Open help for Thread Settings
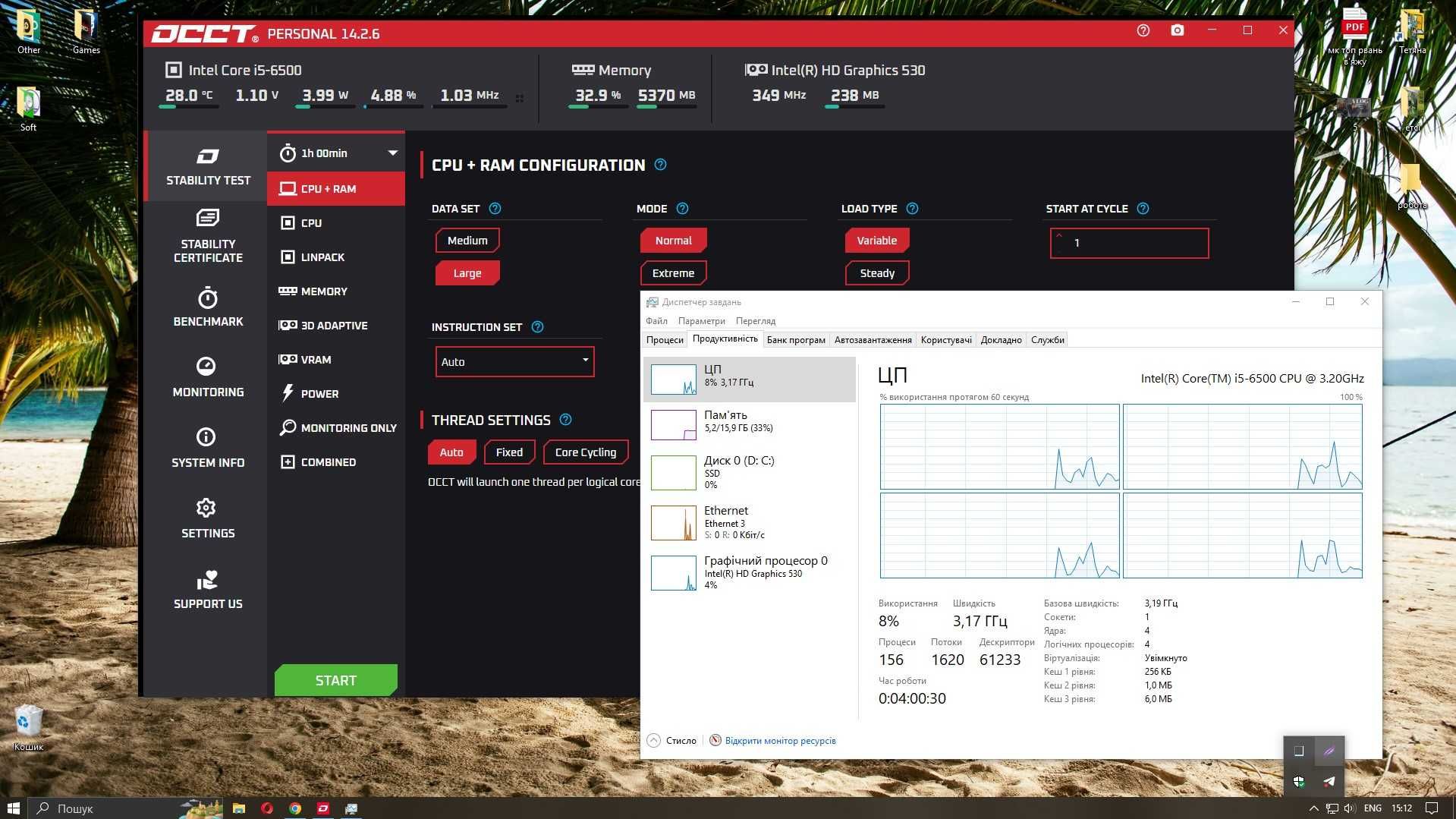This screenshot has height=819, width=1456. pos(565,420)
